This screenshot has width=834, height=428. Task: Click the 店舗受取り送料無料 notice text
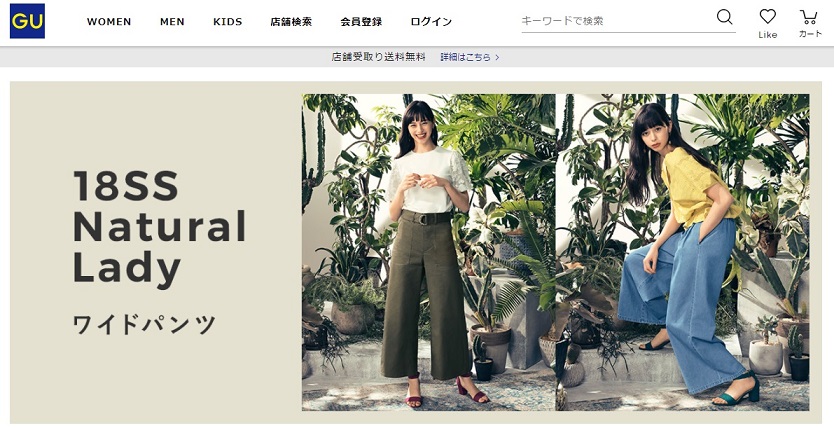[379, 57]
